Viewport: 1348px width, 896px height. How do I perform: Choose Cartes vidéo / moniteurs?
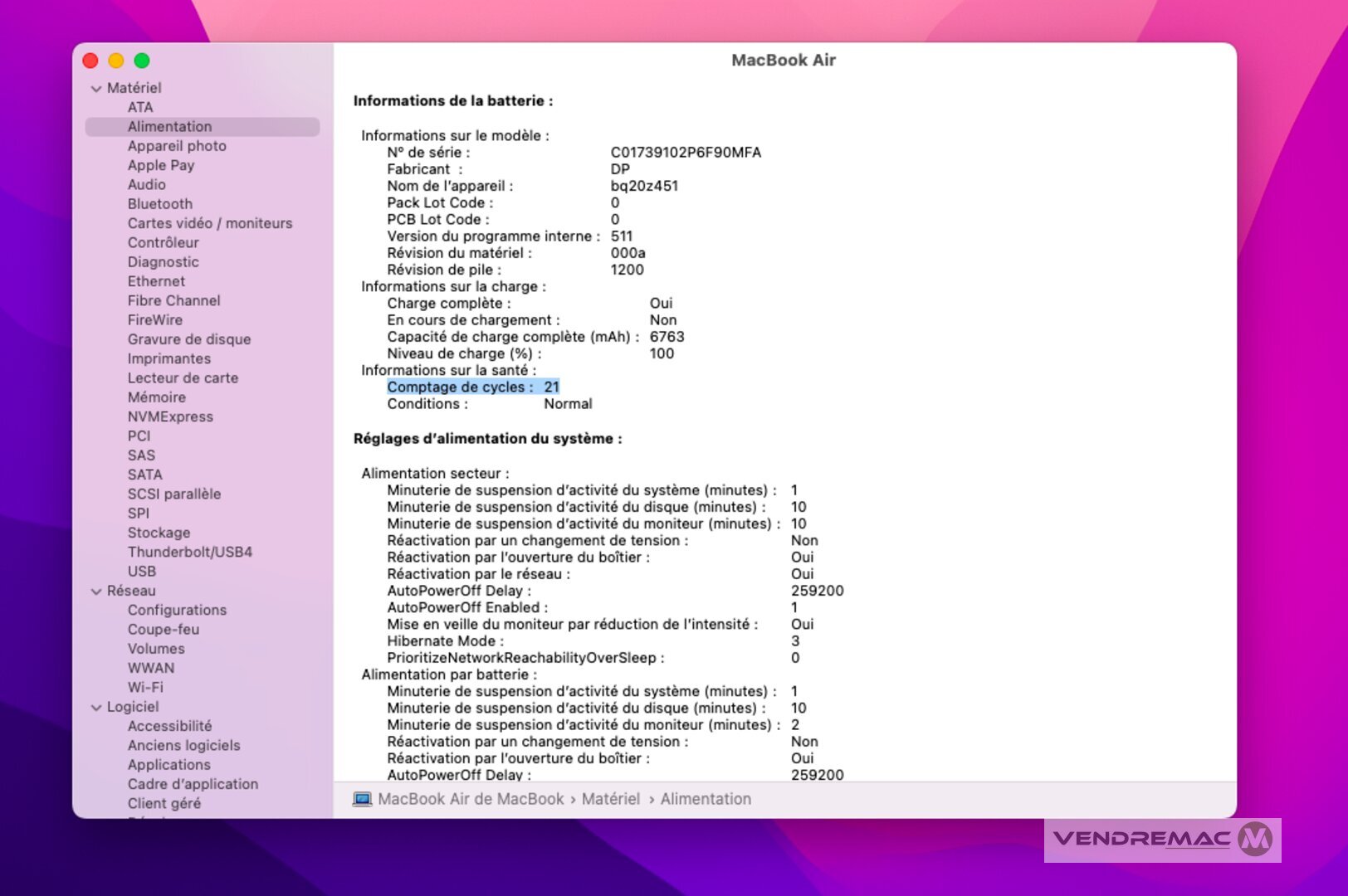click(209, 223)
